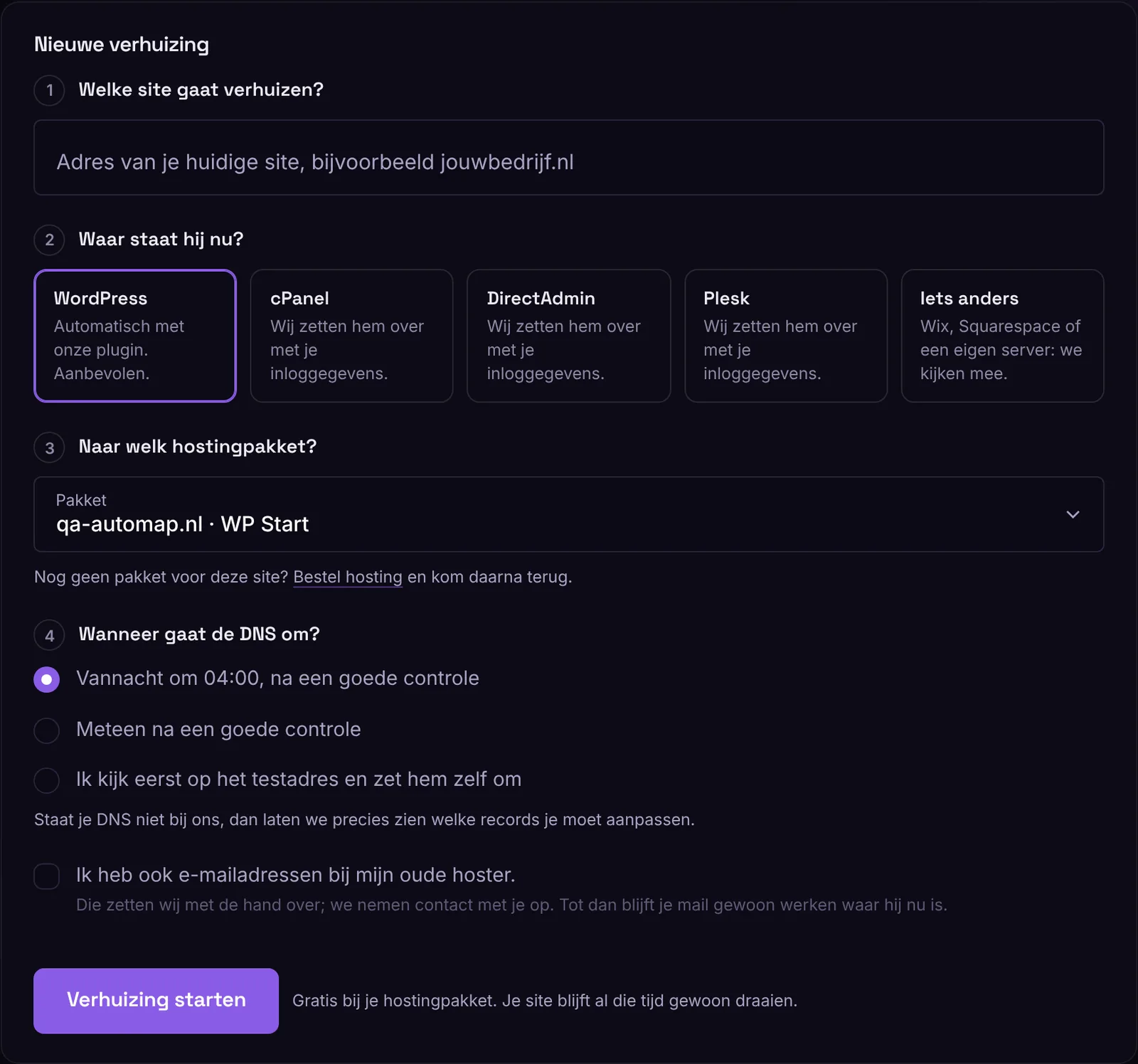
Task: Open the Bestel hosting link
Action: [348, 577]
